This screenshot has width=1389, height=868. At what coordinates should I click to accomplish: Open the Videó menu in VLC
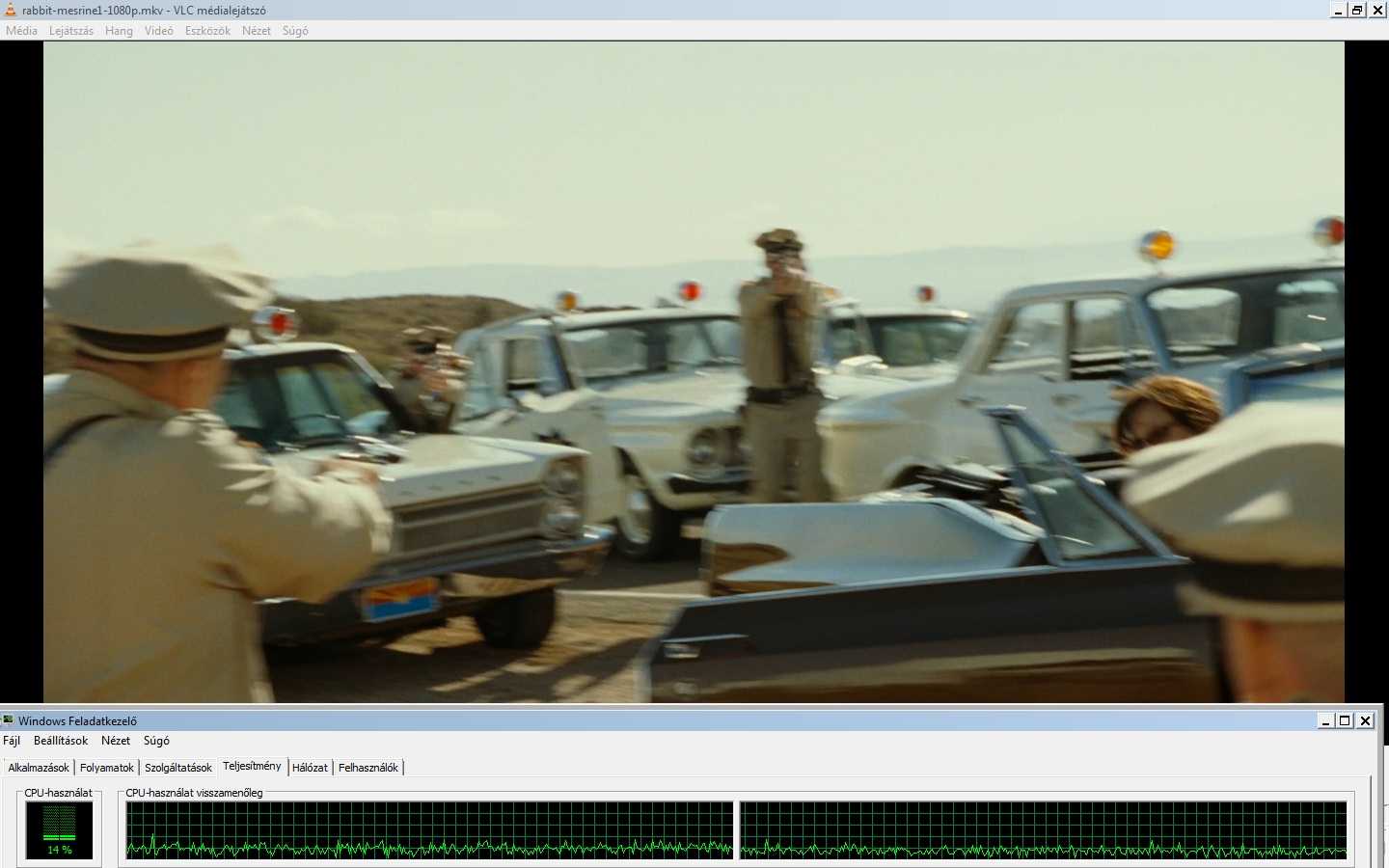click(159, 31)
